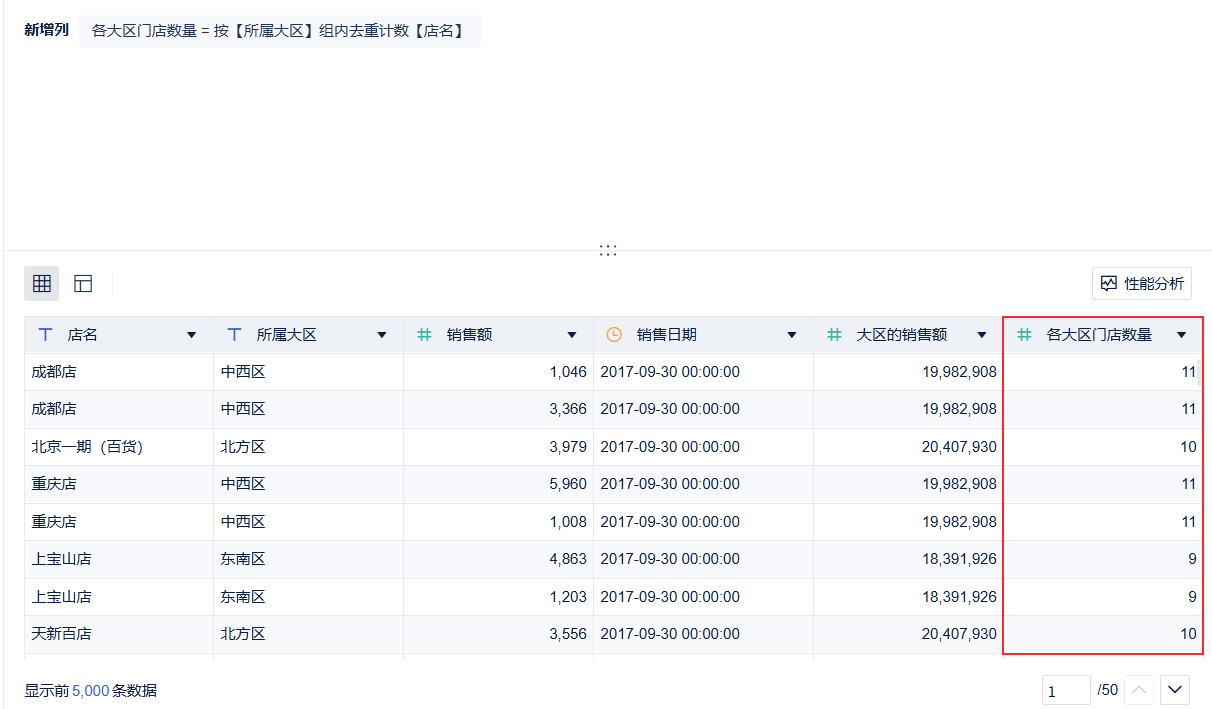Select sales value 1,008 cell
Image resolution: width=1212 pixels, height=709 pixels.
click(x=498, y=522)
